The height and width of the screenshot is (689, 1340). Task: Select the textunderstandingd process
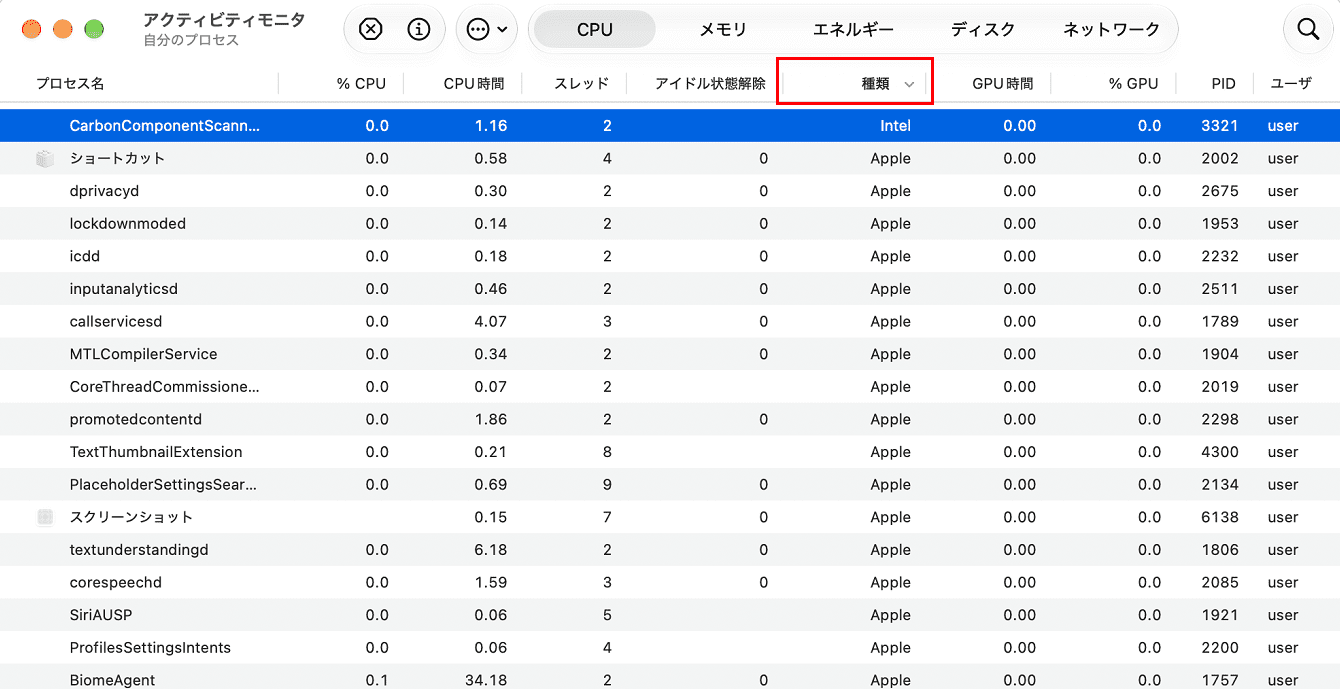pyautogui.click(x=670, y=549)
